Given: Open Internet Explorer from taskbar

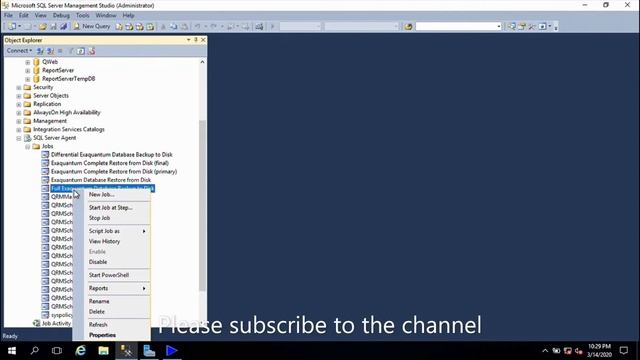Looking at the screenshot, I should point(80,351).
